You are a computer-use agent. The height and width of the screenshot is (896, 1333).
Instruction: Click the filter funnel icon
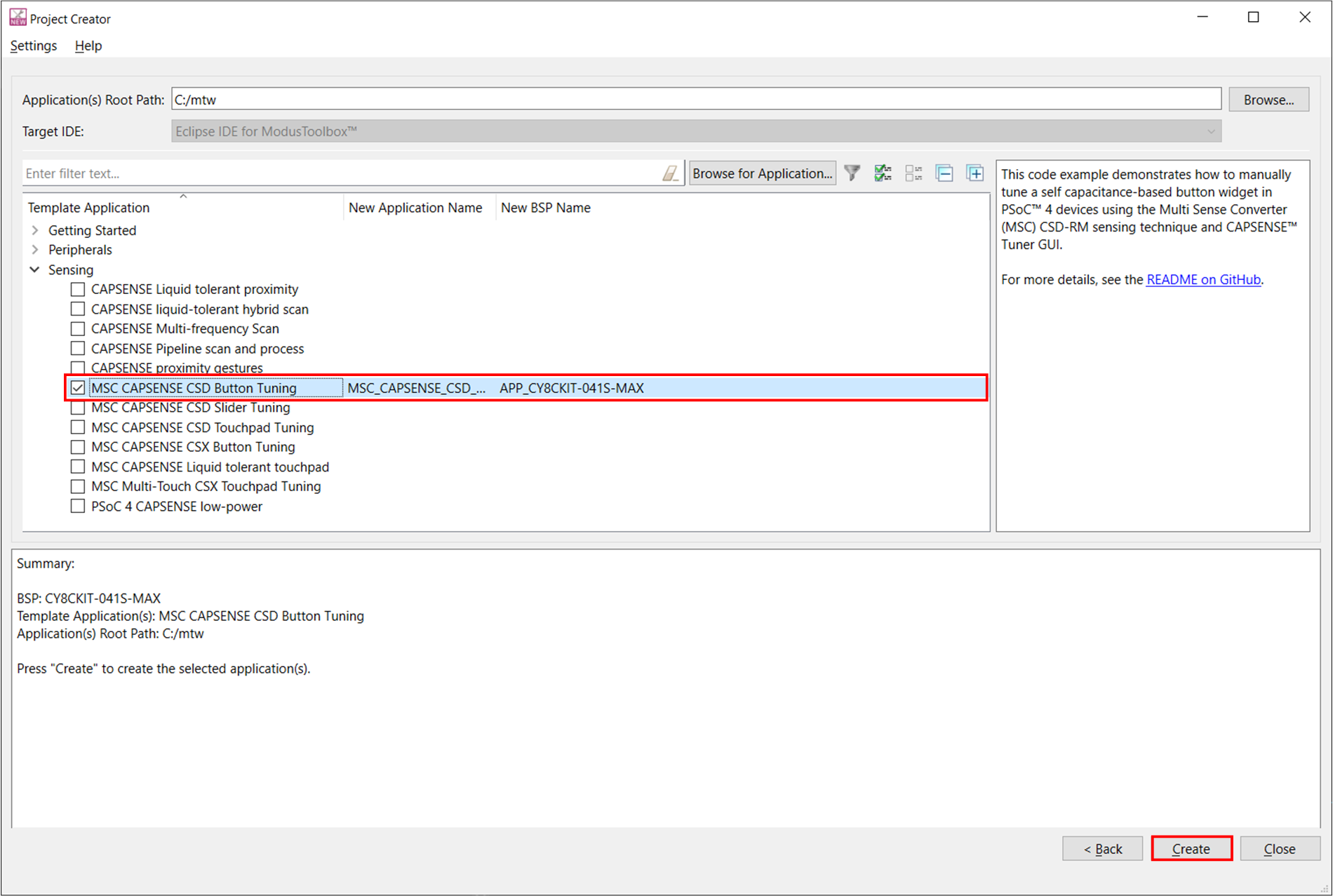pos(852,173)
